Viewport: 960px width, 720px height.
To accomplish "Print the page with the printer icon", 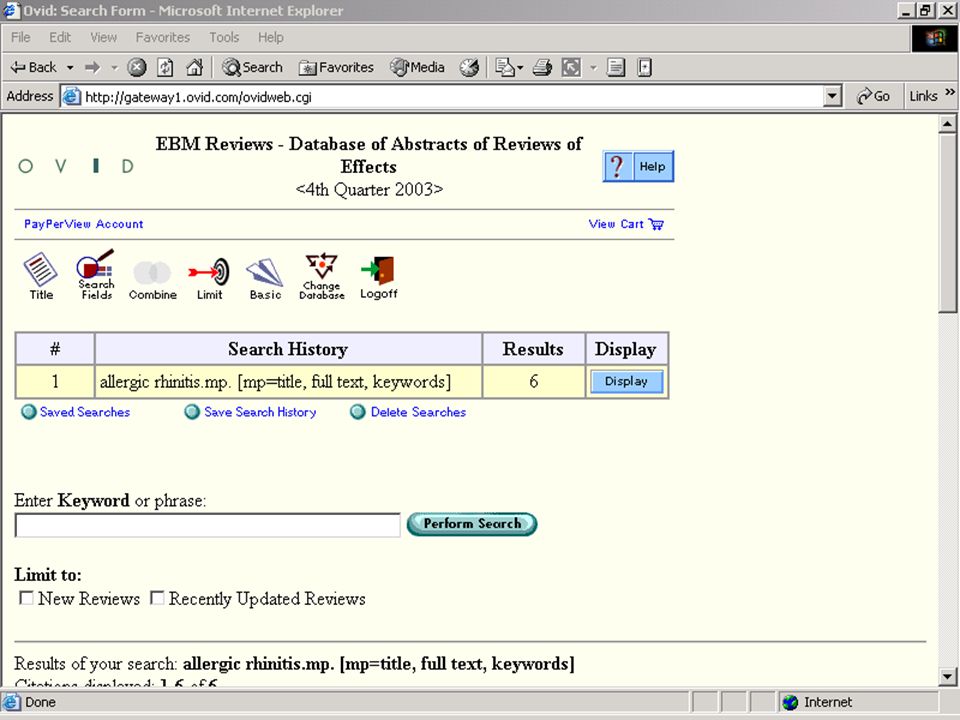I will coord(542,67).
